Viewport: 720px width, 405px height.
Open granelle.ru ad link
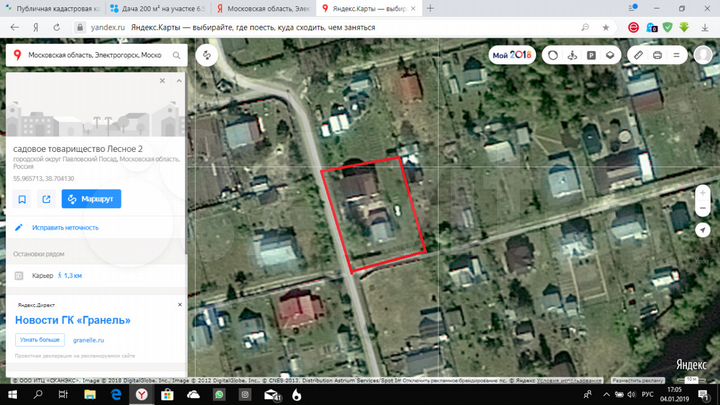[88, 340]
